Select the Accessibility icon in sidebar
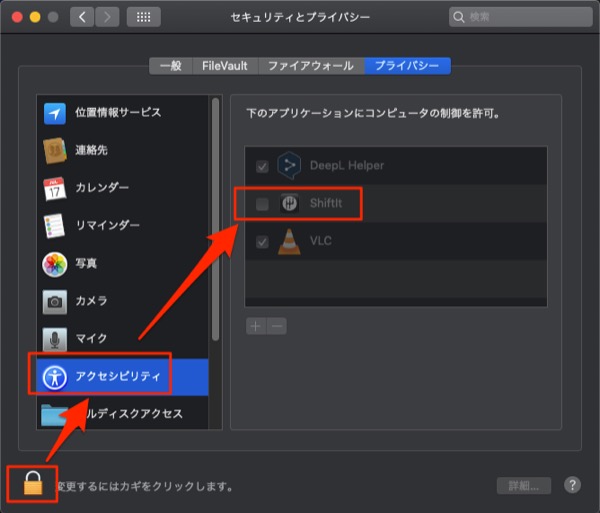The width and height of the screenshot is (600, 513). (x=55, y=377)
